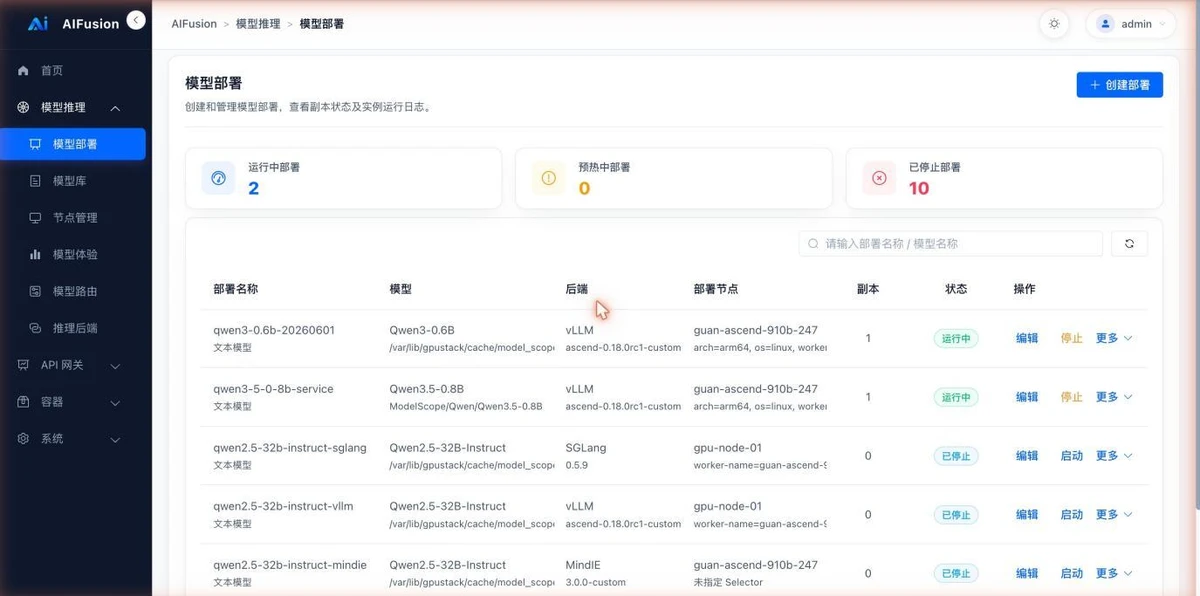The width and height of the screenshot is (1200, 596).
Task: Open 推理后端 in the sidebar
Action: pos(76,328)
